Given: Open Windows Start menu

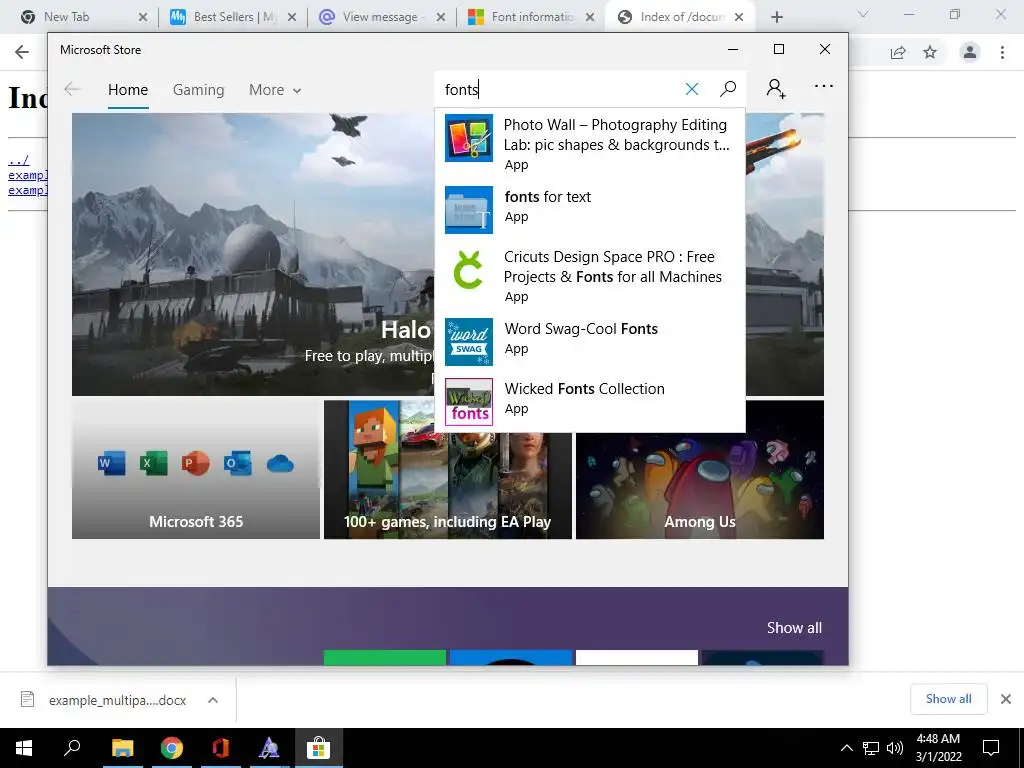Looking at the screenshot, I should tap(24, 748).
